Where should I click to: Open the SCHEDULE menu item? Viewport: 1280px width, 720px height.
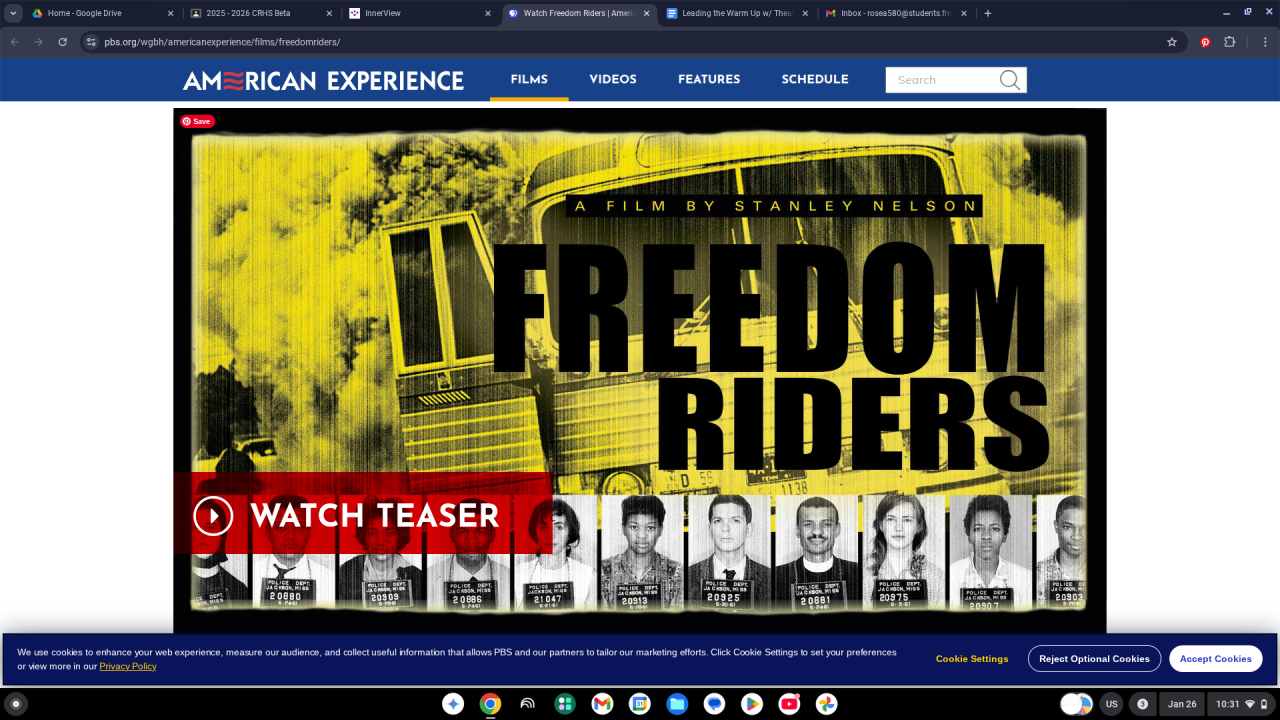pos(815,79)
